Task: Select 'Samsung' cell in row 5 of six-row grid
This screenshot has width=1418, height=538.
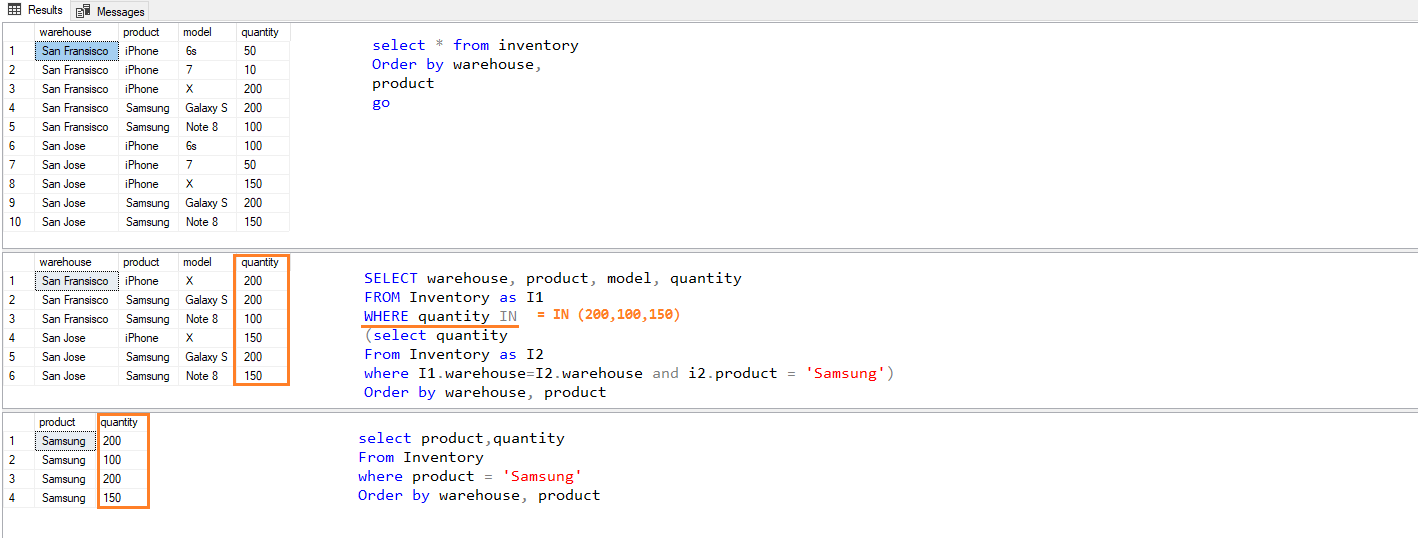Action: [x=149, y=357]
